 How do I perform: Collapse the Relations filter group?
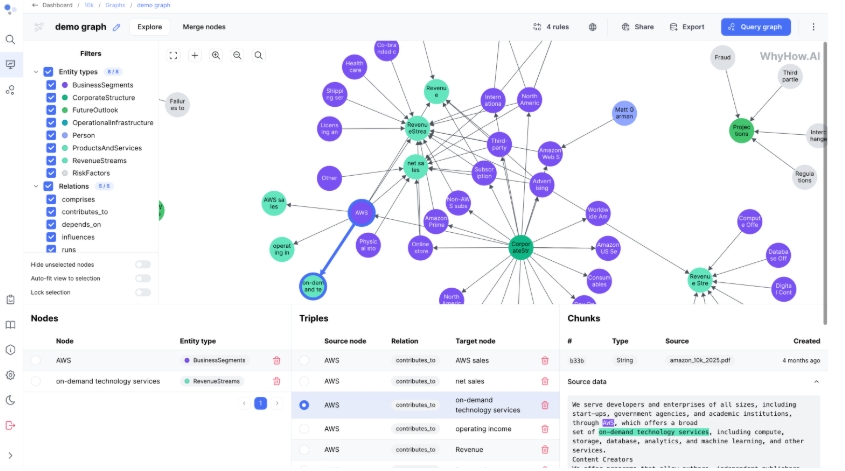coord(35,186)
